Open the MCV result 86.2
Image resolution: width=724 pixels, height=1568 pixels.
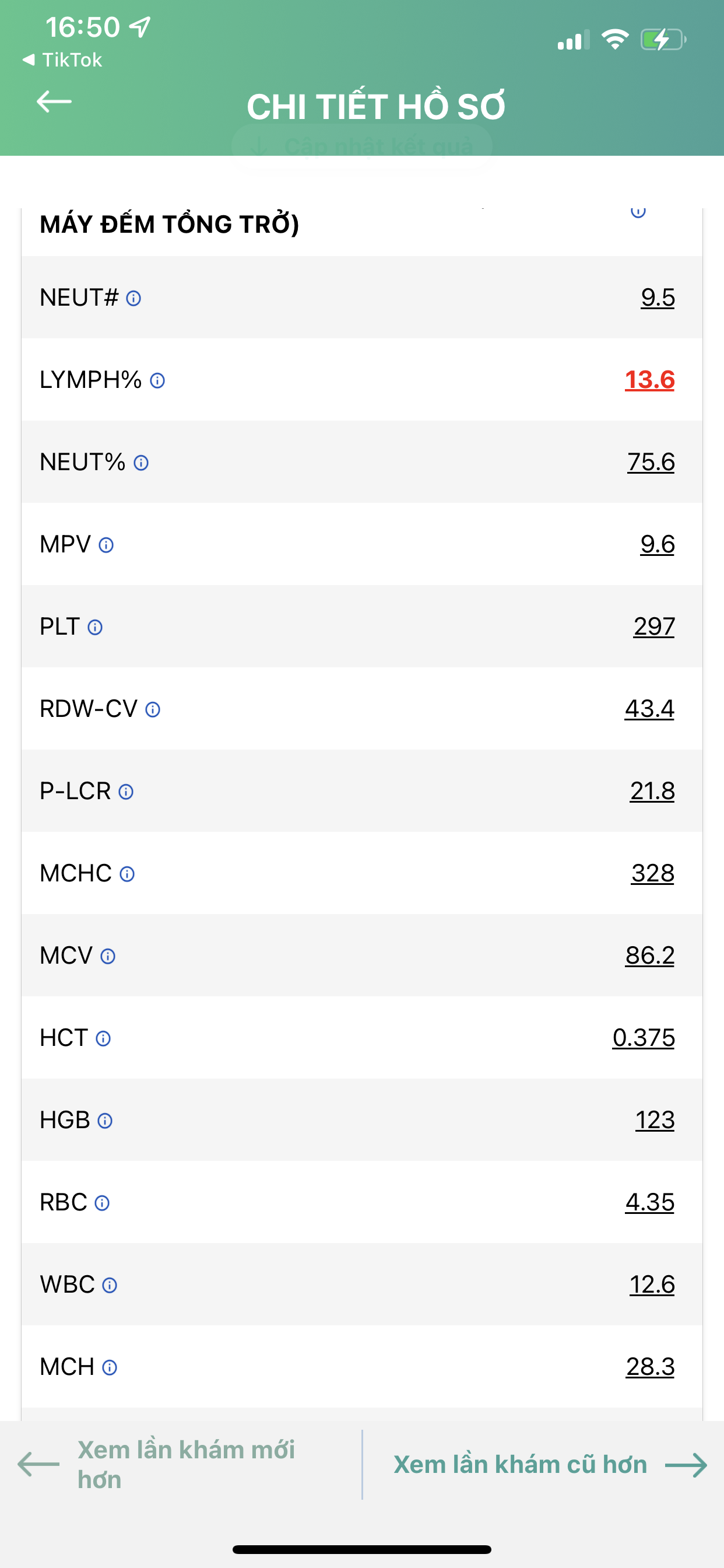point(650,956)
